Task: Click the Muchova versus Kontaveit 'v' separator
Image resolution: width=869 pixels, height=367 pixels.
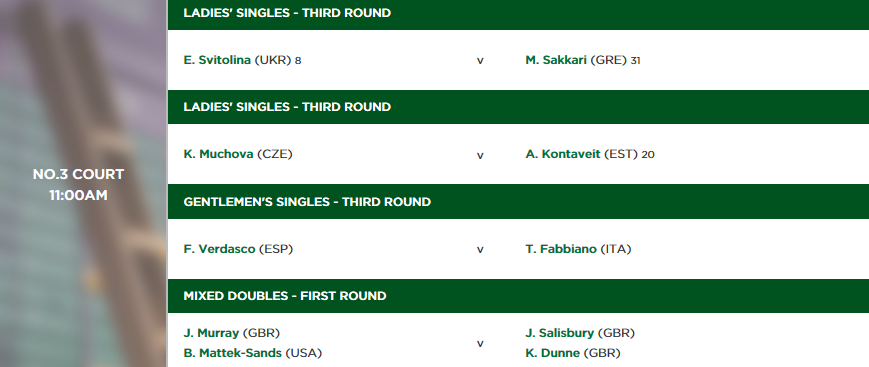Action: click(x=480, y=156)
